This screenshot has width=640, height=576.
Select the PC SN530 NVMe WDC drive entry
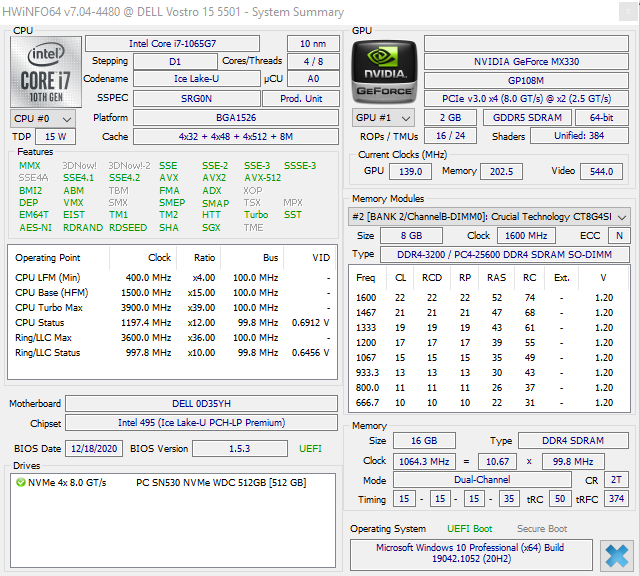pos(172,483)
